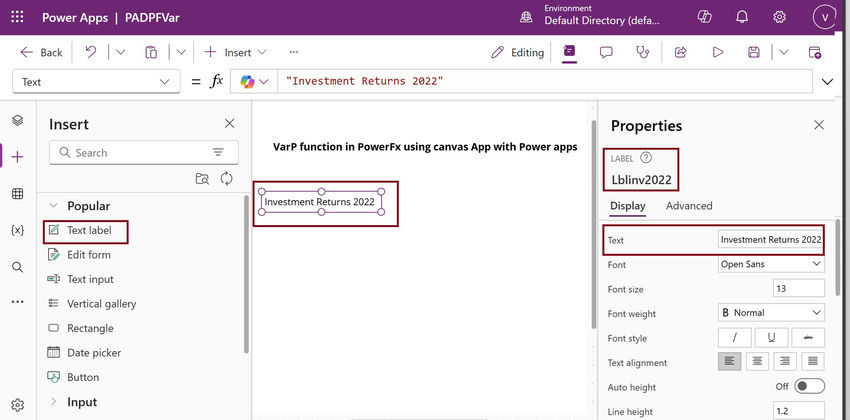Open the Font weight dropdown Normal

(771, 313)
